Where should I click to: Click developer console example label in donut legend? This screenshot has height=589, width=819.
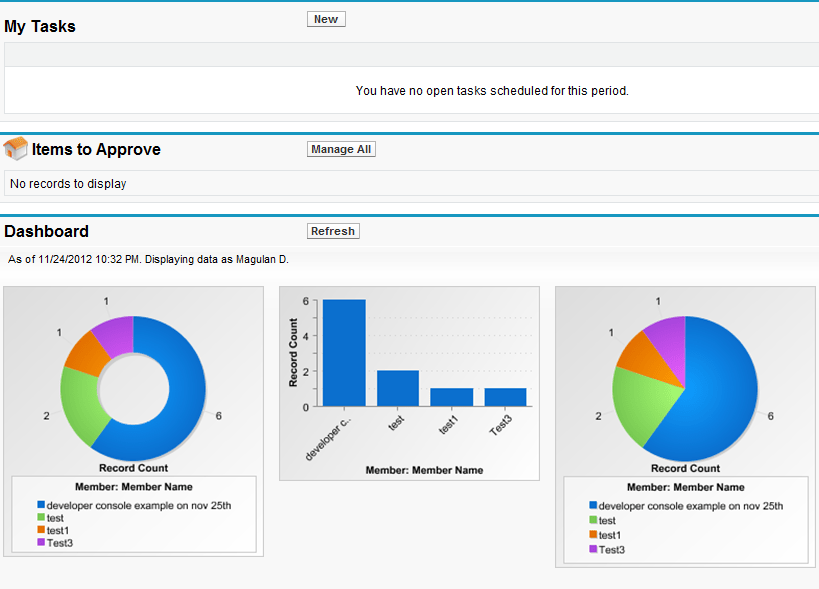point(139,506)
